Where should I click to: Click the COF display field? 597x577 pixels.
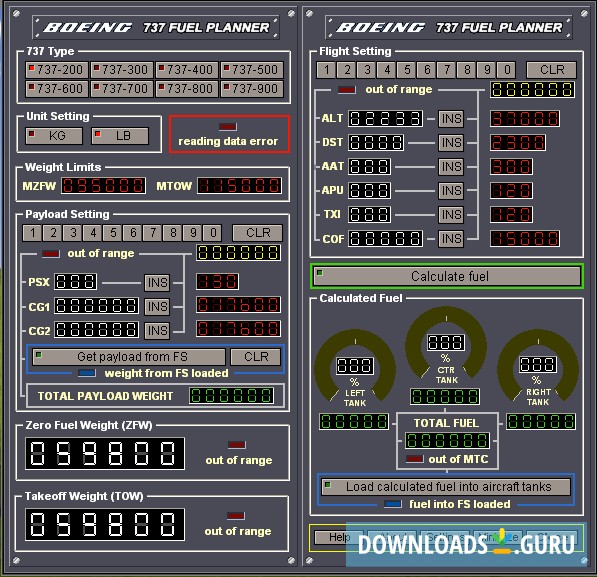point(385,238)
